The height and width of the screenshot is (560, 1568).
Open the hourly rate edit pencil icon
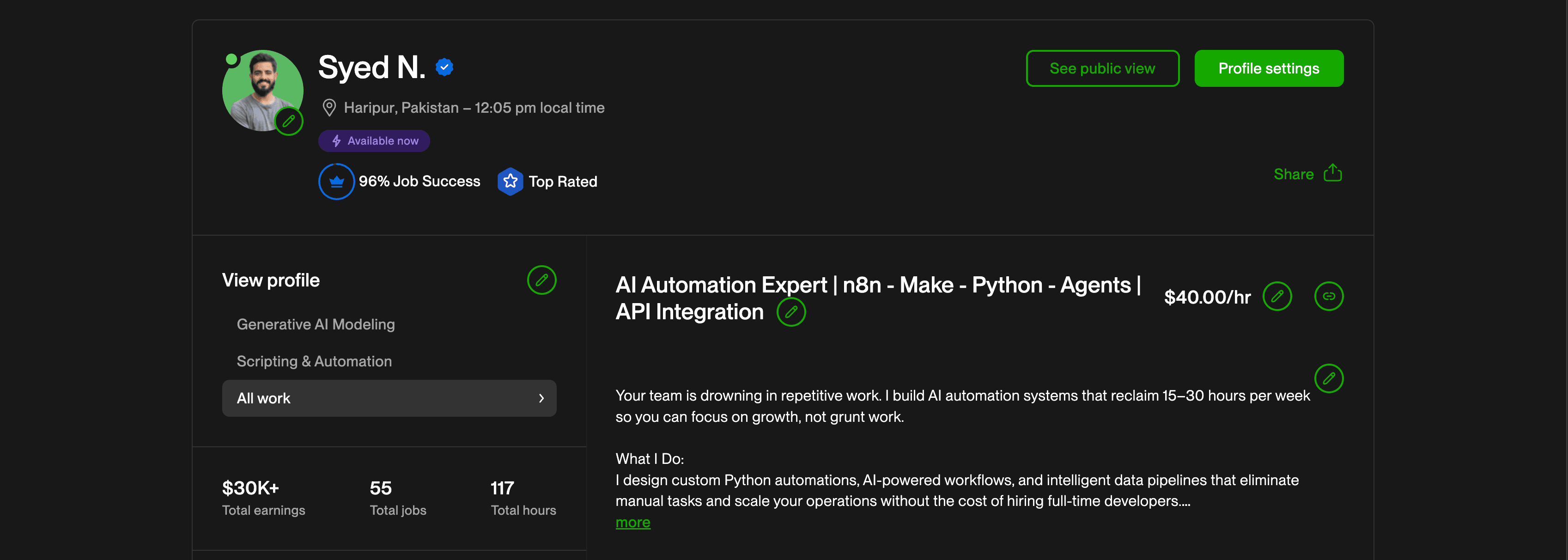[1278, 297]
